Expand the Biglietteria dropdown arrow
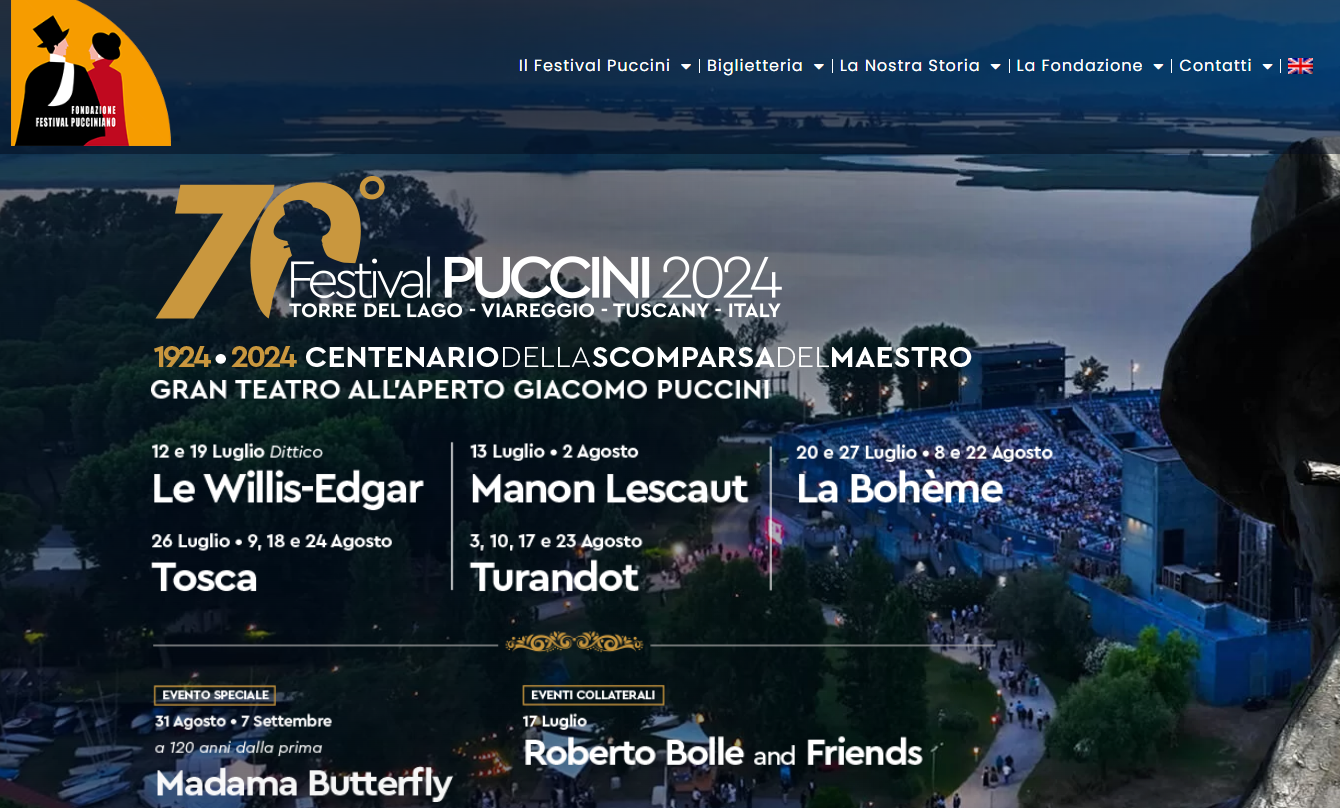 point(819,67)
